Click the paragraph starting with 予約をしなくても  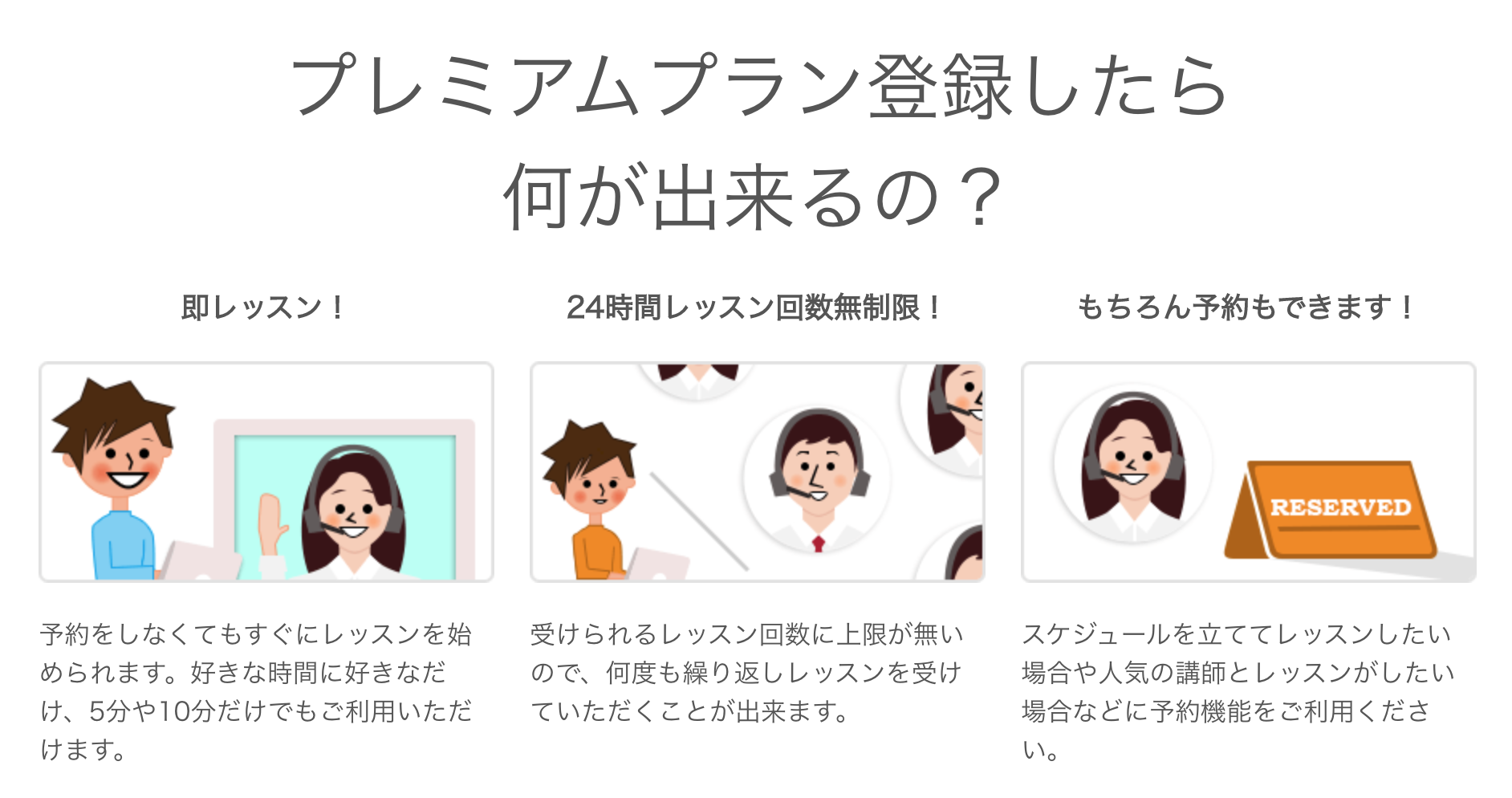(257, 692)
